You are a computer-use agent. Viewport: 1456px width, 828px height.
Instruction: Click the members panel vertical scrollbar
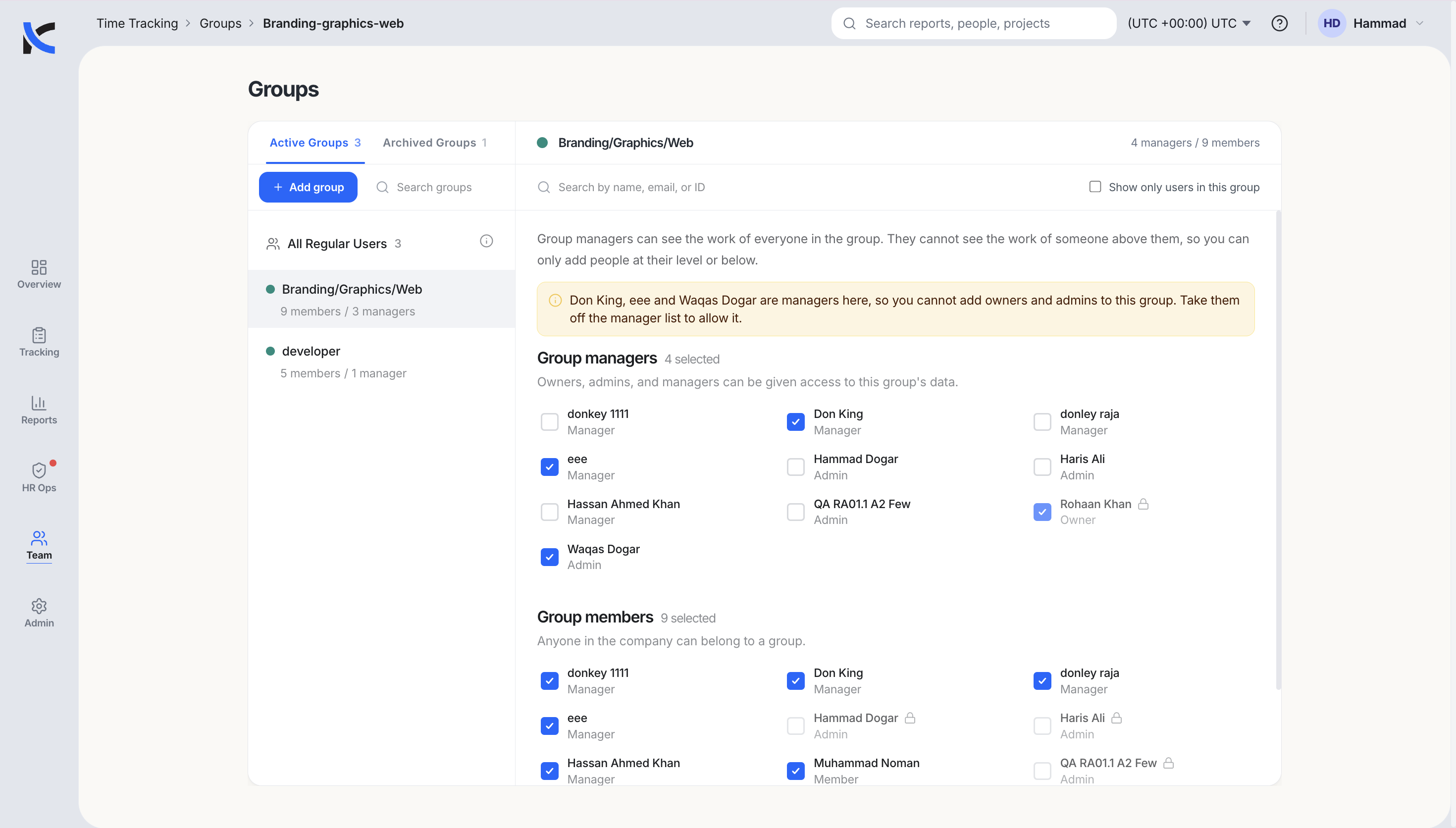coord(1278,449)
